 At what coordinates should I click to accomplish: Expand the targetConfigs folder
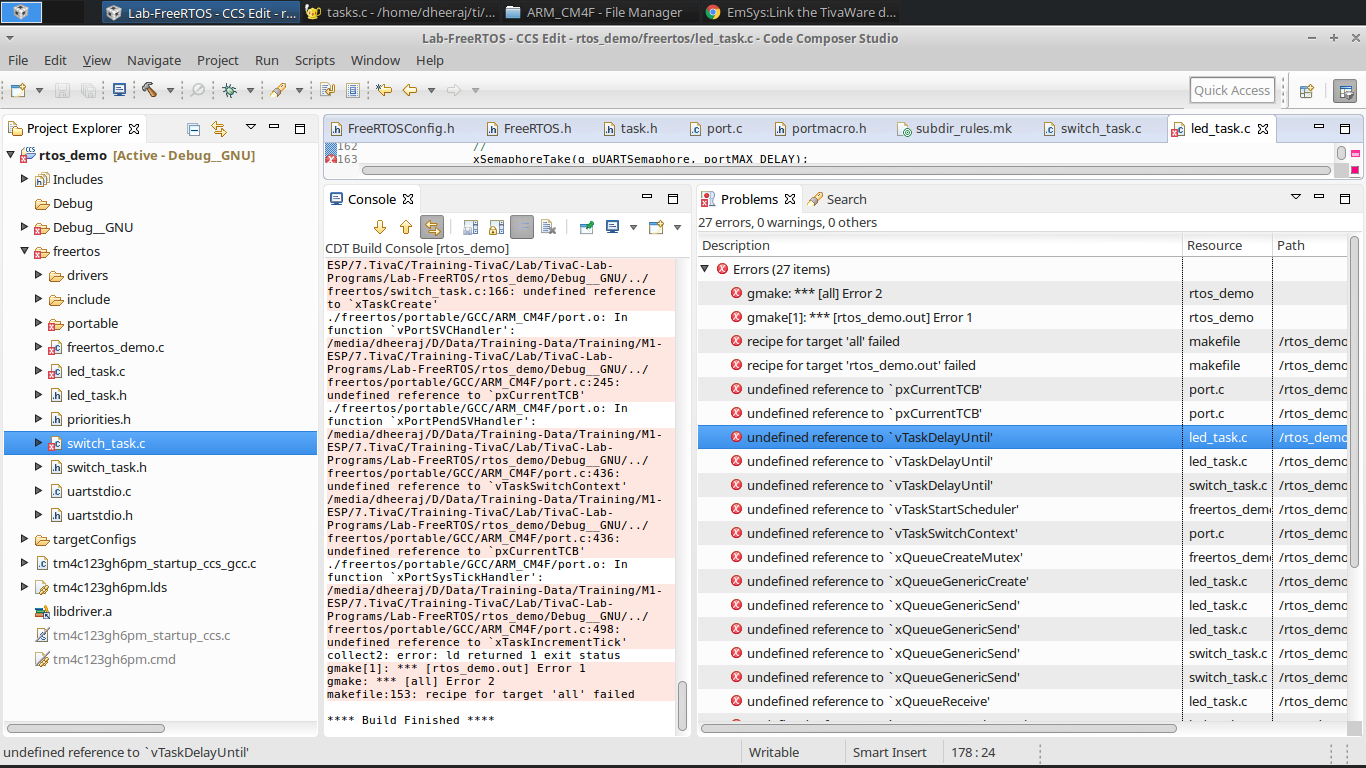(x=26, y=539)
